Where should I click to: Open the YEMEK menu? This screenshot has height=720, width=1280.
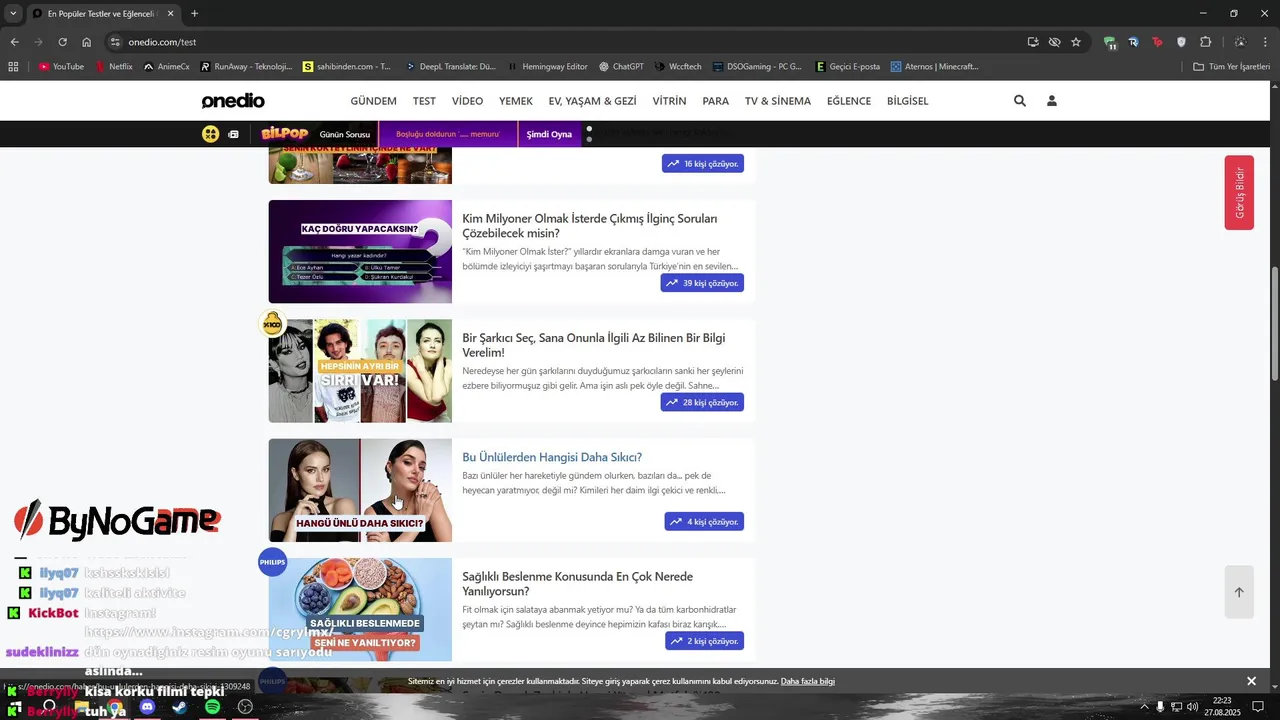[x=516, y=101]
